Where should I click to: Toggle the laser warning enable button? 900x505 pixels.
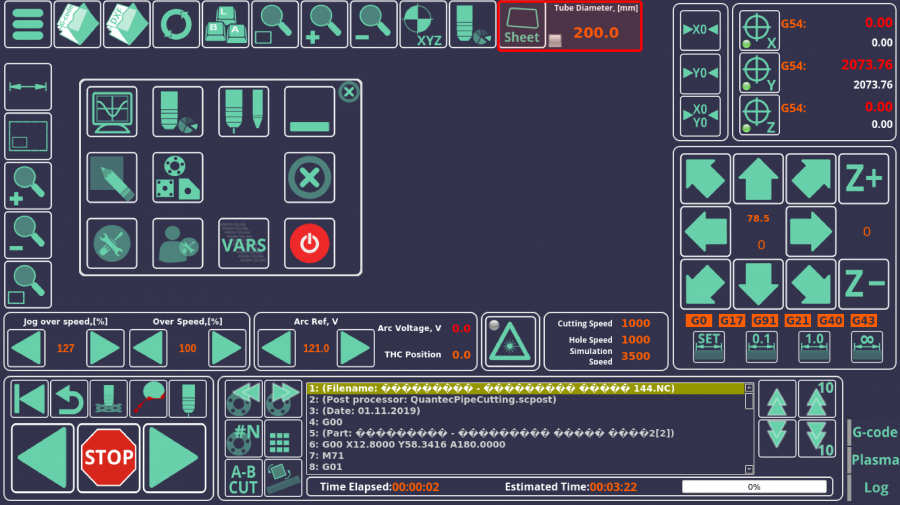[511, 341]
